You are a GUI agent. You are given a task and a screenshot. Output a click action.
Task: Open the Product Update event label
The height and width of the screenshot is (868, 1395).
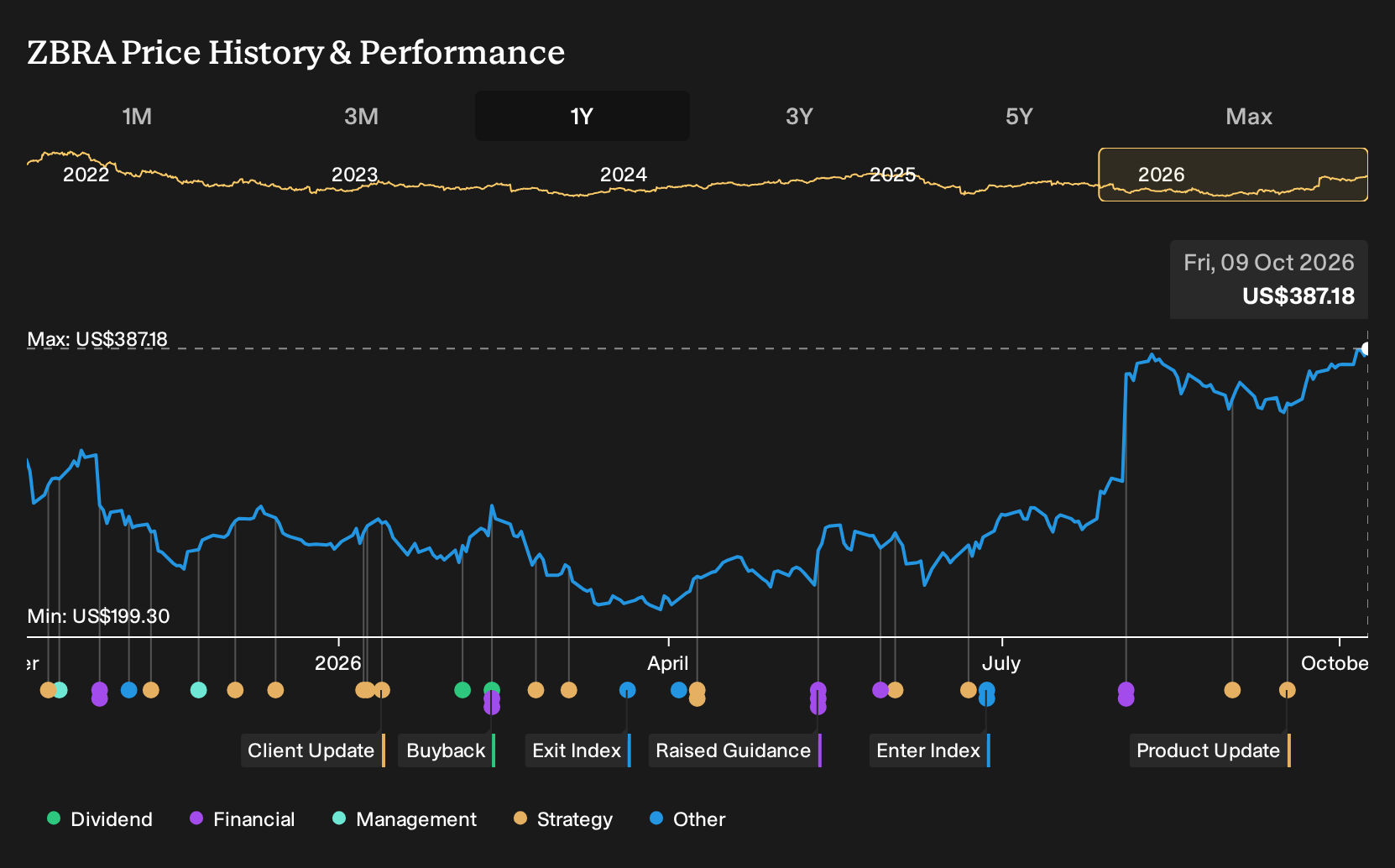1210,750
